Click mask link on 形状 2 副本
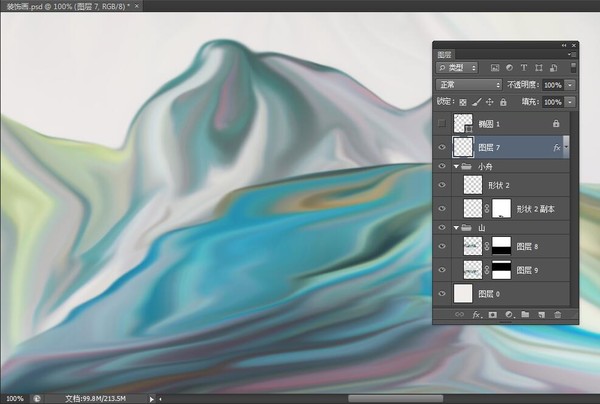Image resolution: width=600 pixels, height=404 pixels. (487, 209)
